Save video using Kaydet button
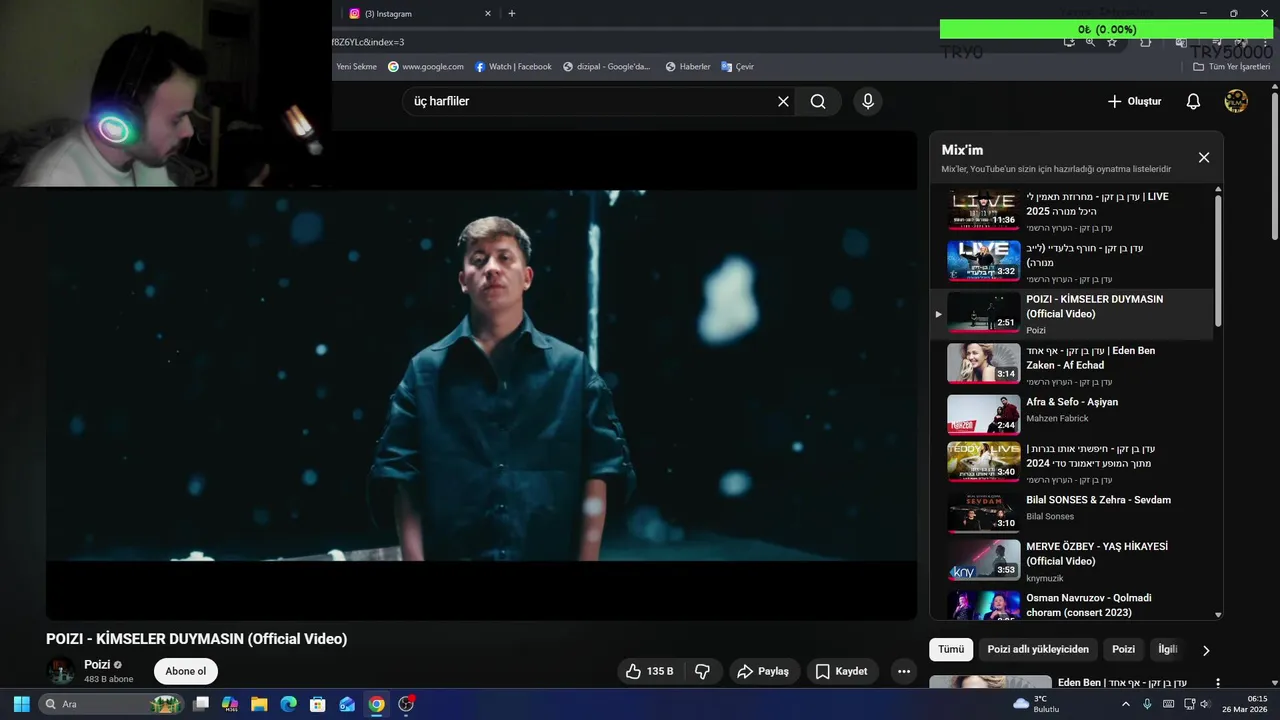 point(841,671)
